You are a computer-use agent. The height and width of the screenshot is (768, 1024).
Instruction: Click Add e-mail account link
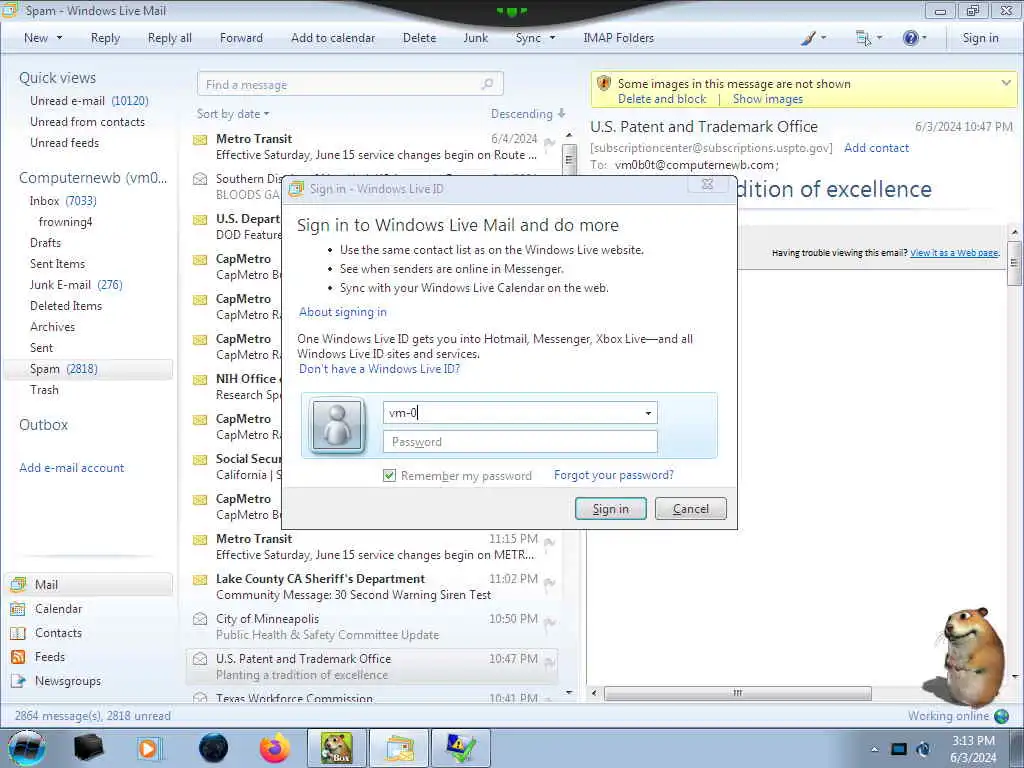[x=72, y=468]
